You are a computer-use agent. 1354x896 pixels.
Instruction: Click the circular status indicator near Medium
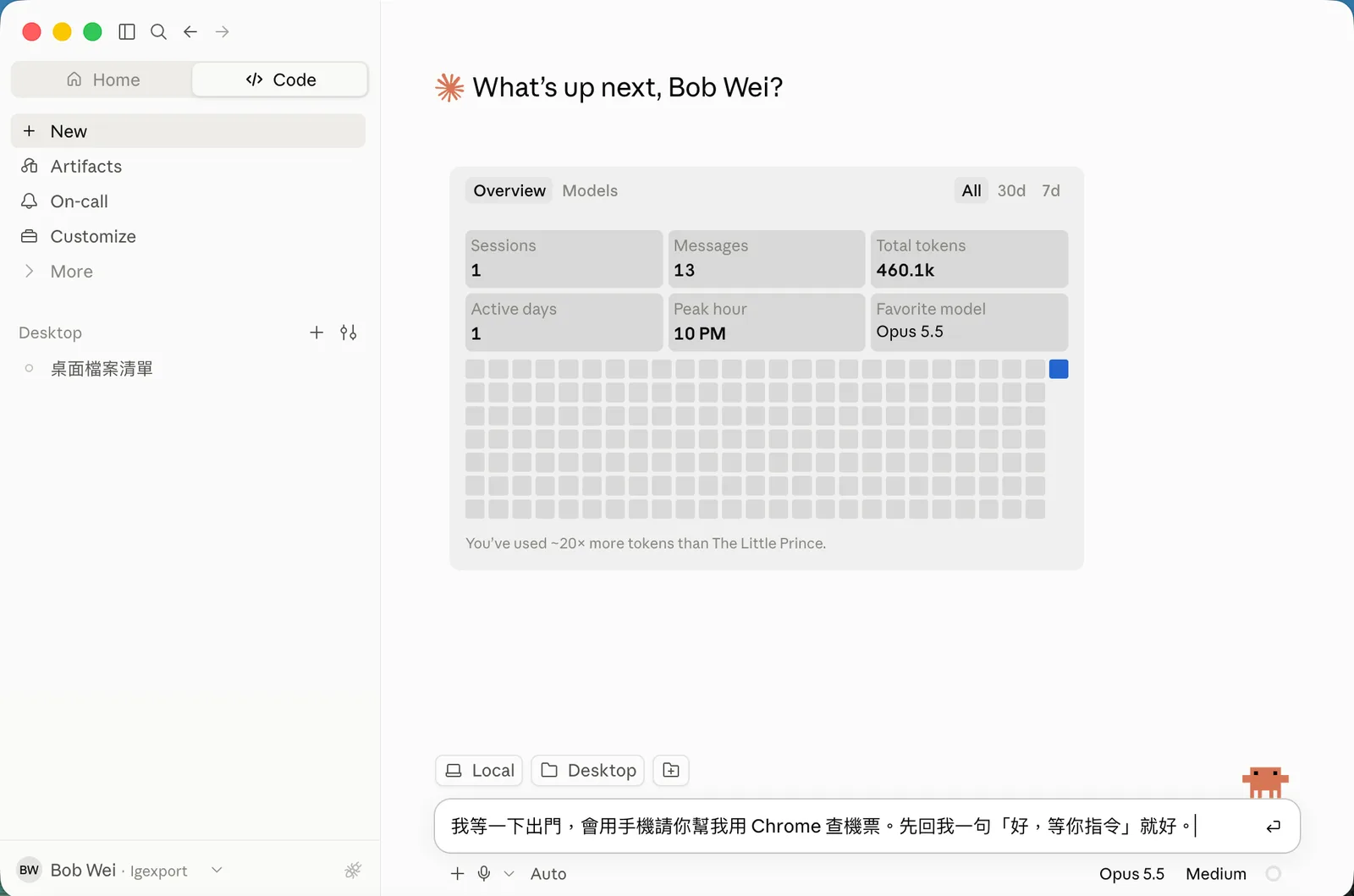tap(1273, 873)
